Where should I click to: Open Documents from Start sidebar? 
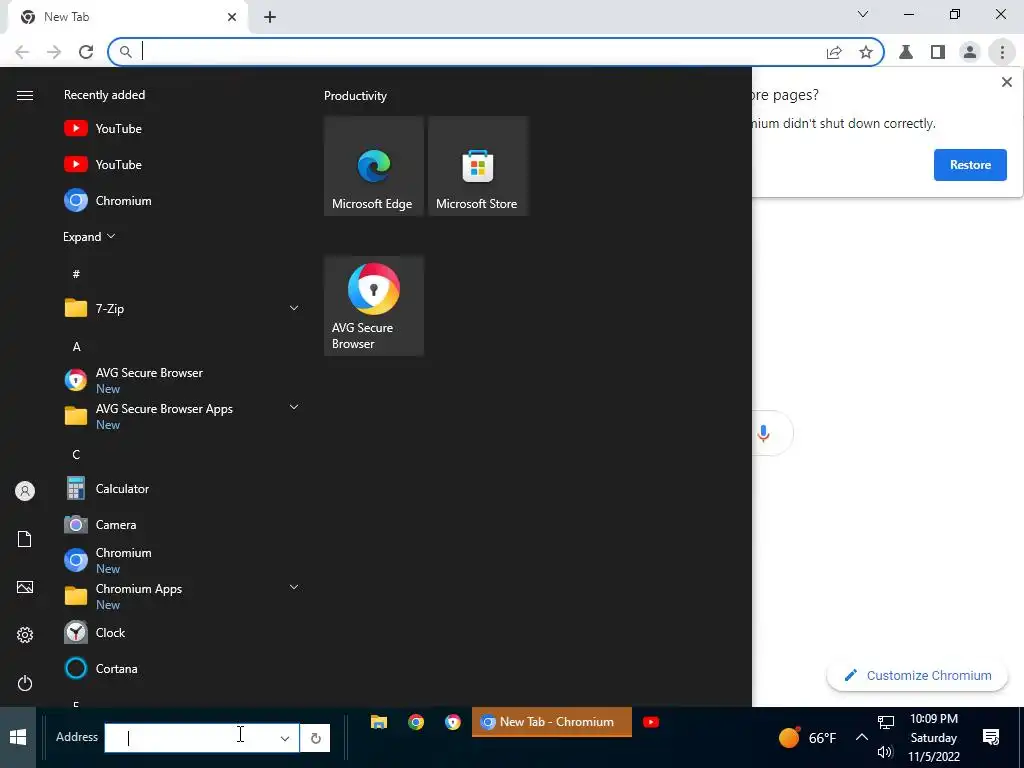[25, 539]
